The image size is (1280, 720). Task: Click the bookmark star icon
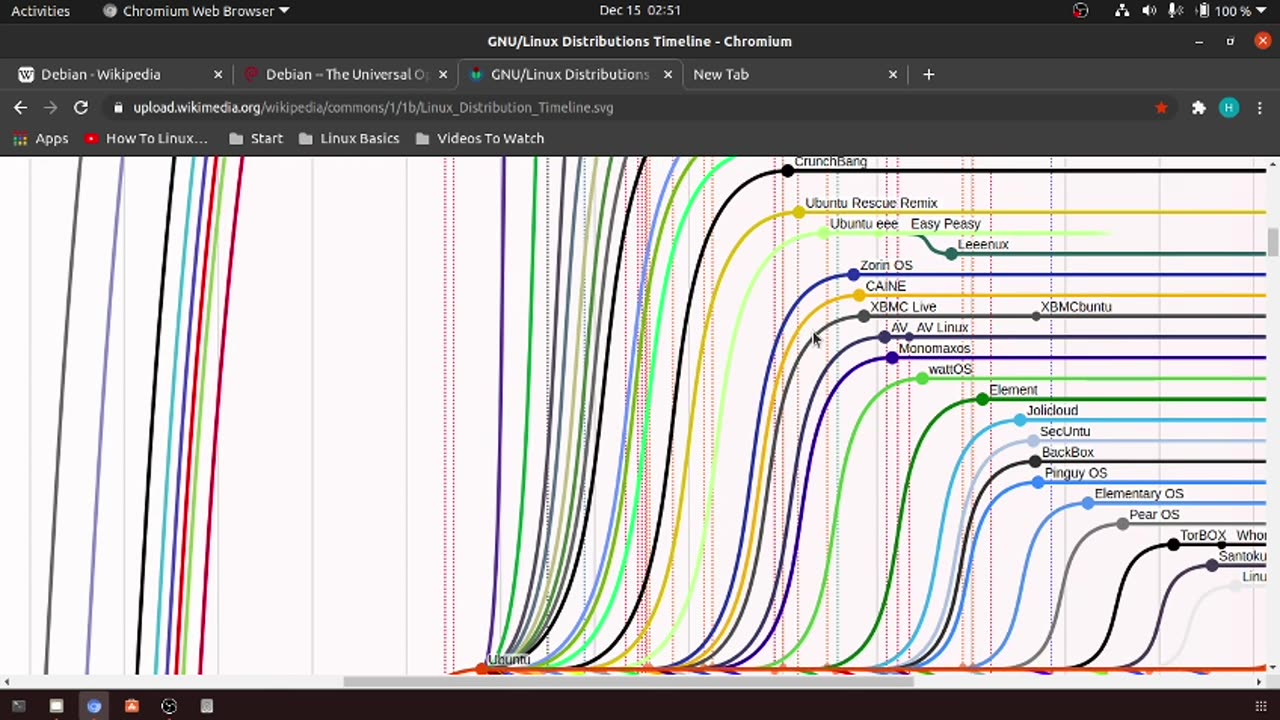click(x=1161, y=107)
